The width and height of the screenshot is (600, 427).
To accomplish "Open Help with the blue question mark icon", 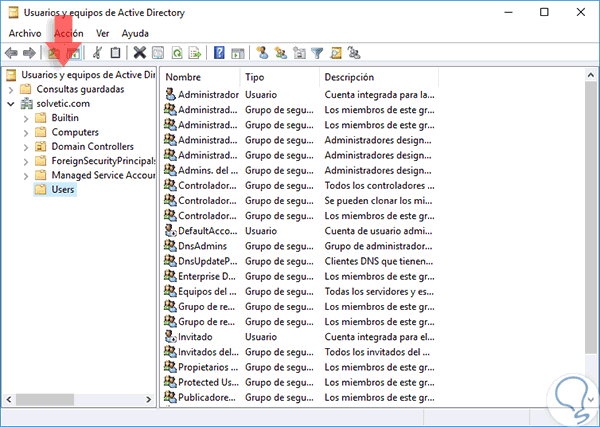I will 219,53.
